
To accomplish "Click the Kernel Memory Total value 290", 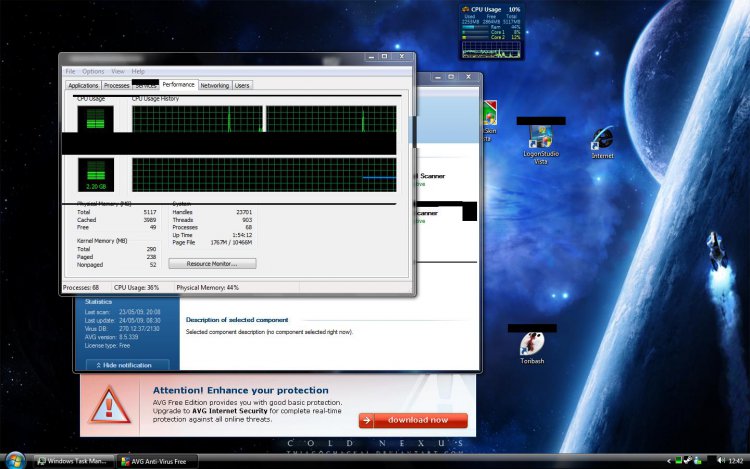I will point(151,249).
